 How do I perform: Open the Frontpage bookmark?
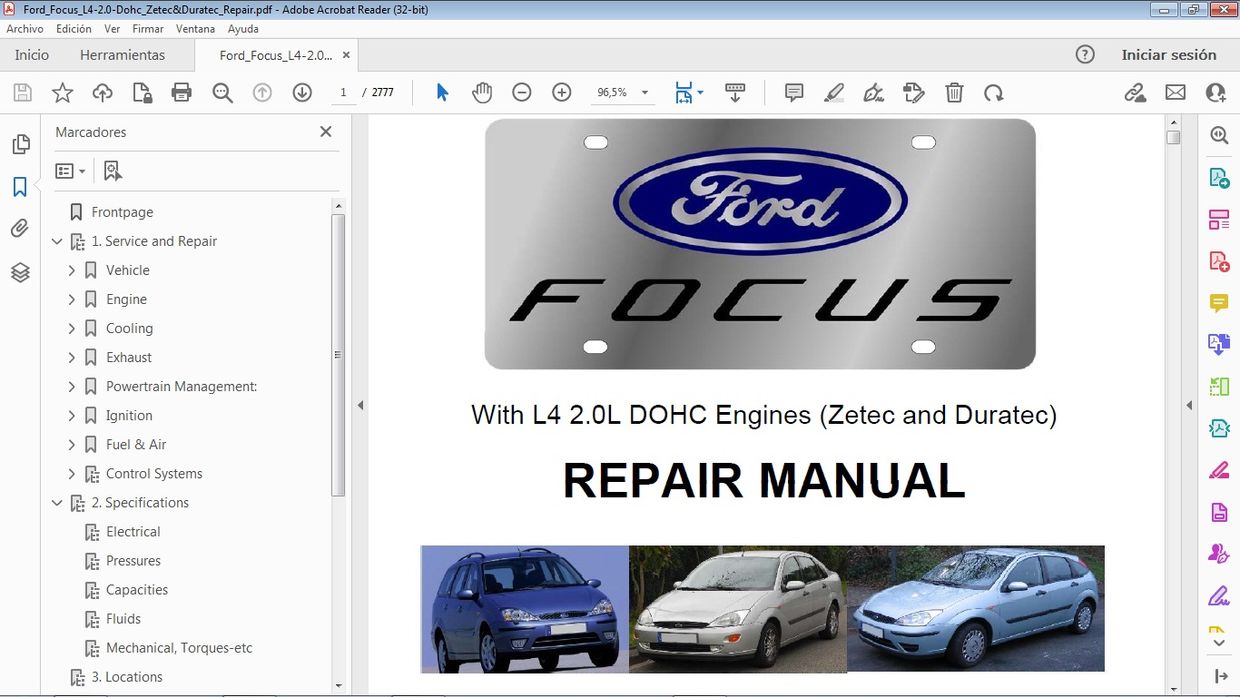[122, 212]
